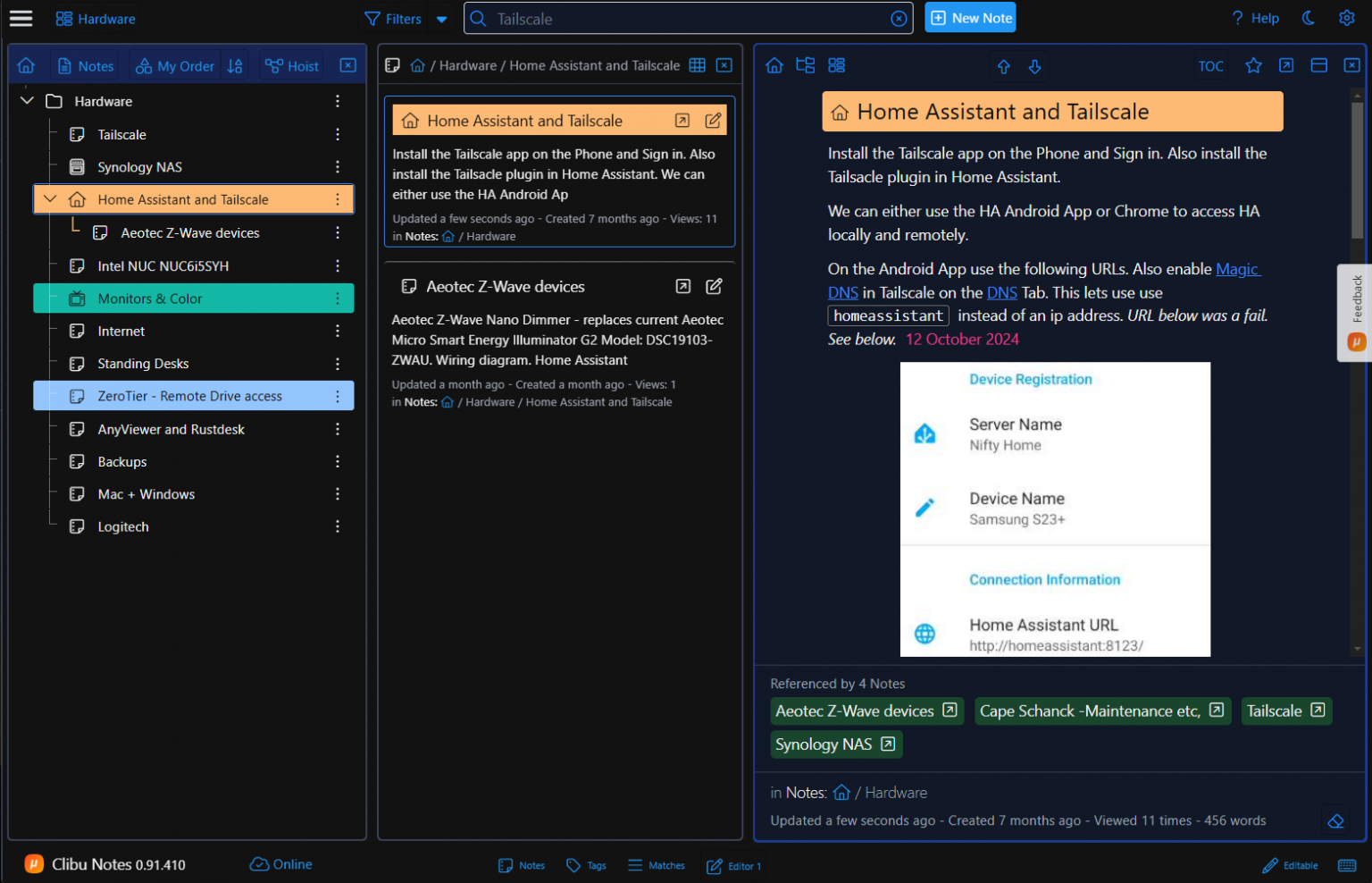Open the note tree map icon beside TOC toolbar
The height and width of the screenshot is (883, 1372).
(x=805, y=64)
